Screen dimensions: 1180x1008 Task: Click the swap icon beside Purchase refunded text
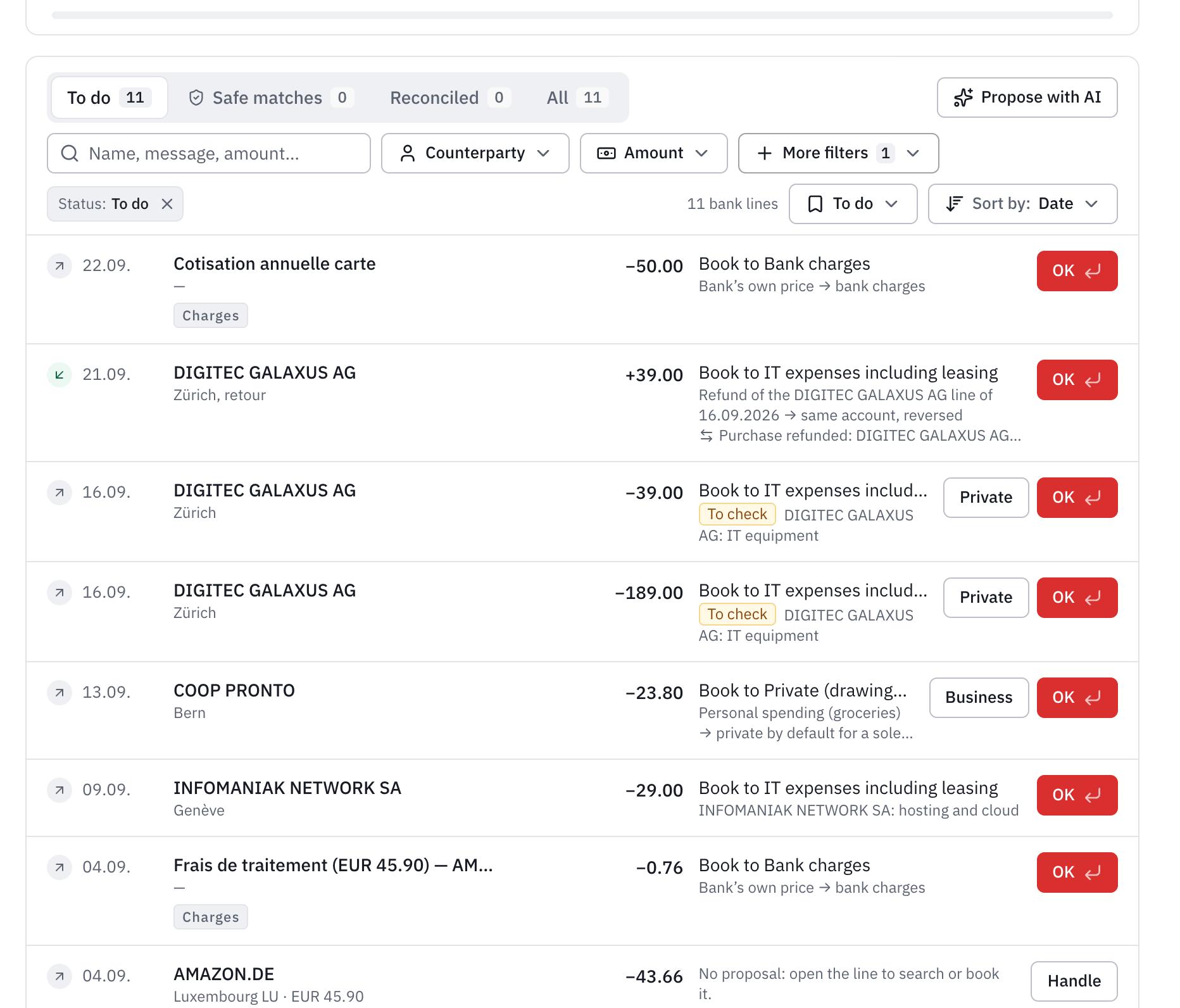[x=706, y=436]
